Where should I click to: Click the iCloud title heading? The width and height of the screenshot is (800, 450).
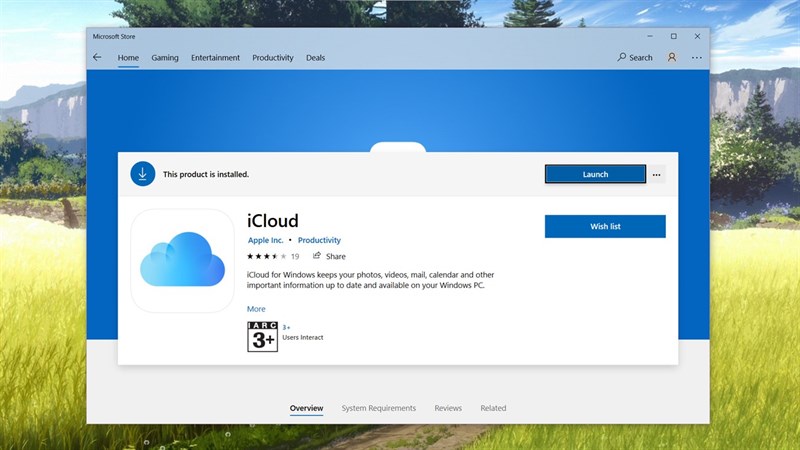pyautogui.click(x=273, y=220)
